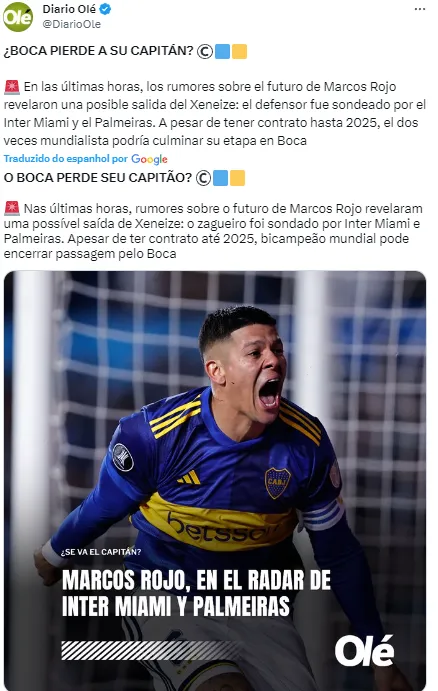Image resolution: width=438 pixels, height=691 pixels.
Task: Click the copyright C emoji in headline
Action: tap(204, 52)
